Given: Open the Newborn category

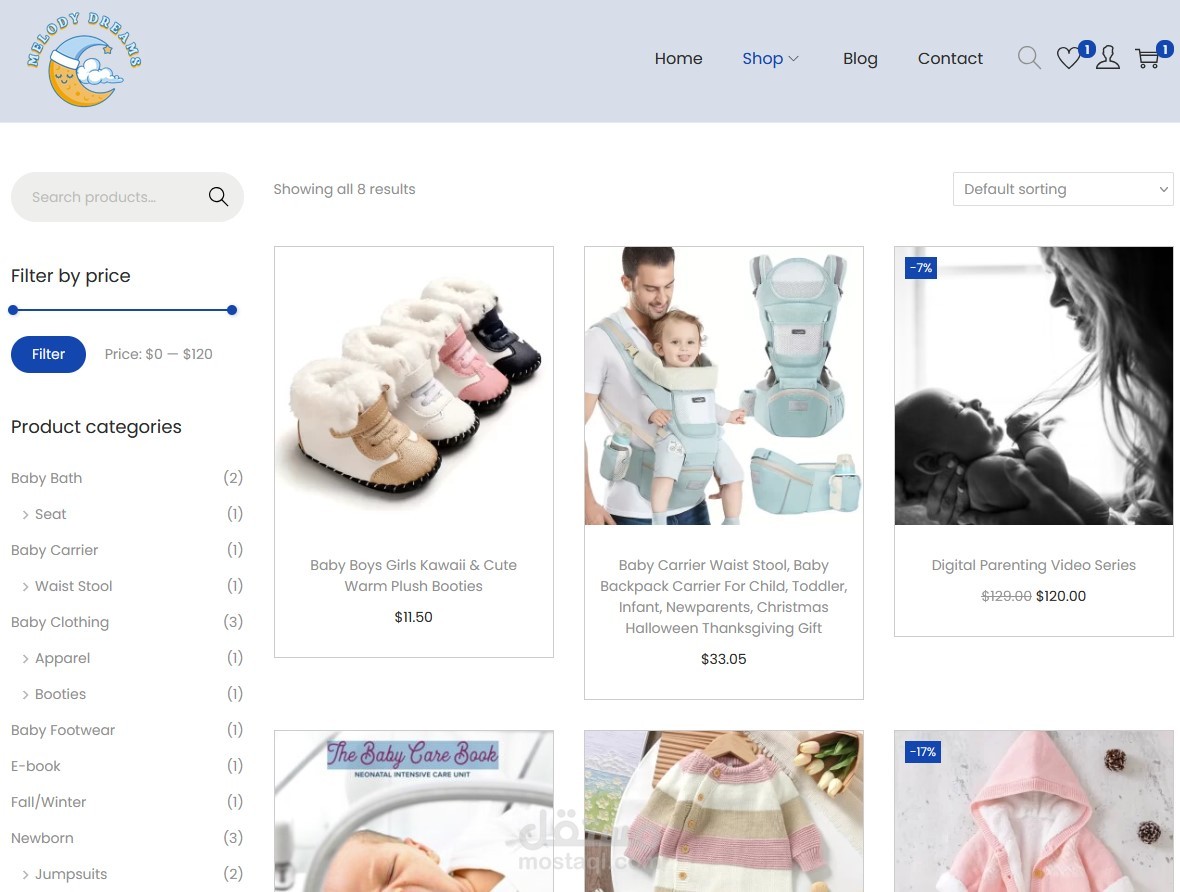Looking at the screenshot, I should click(x=42, y=838).
